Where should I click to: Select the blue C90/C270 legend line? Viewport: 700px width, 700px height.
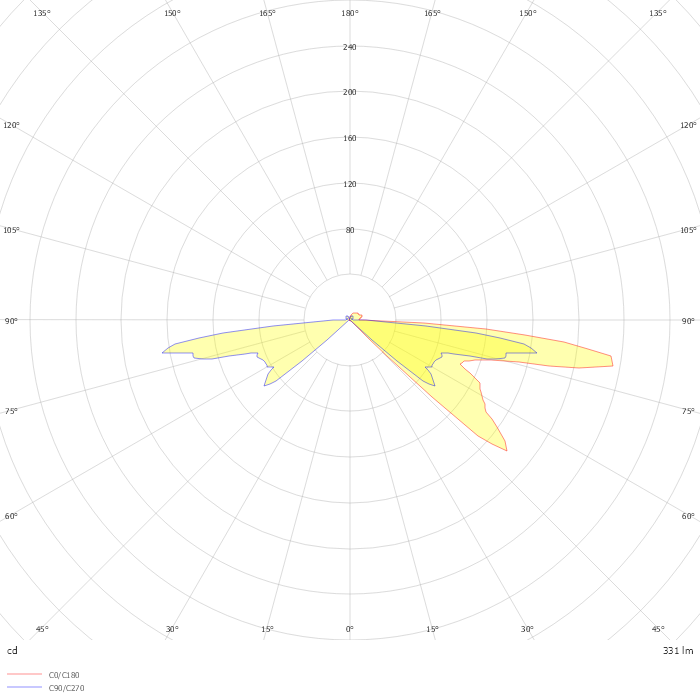pos(25,687)
